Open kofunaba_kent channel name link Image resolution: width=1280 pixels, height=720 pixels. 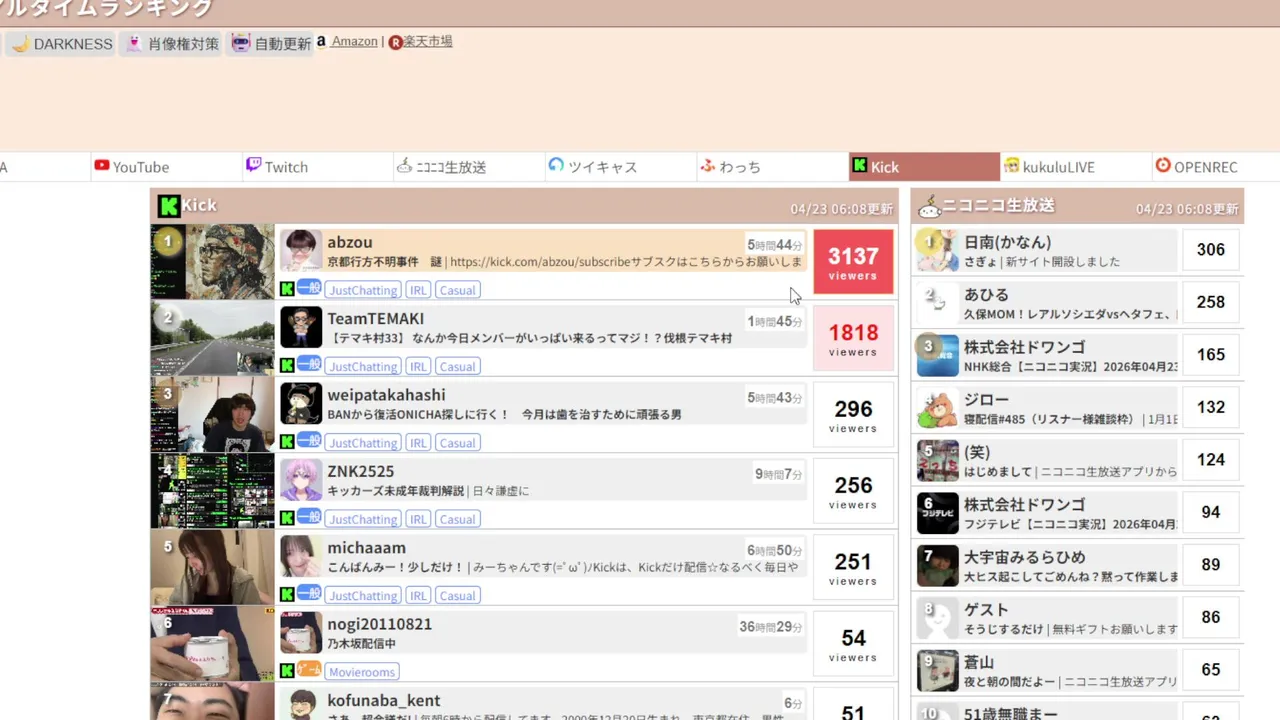(384, 700)
